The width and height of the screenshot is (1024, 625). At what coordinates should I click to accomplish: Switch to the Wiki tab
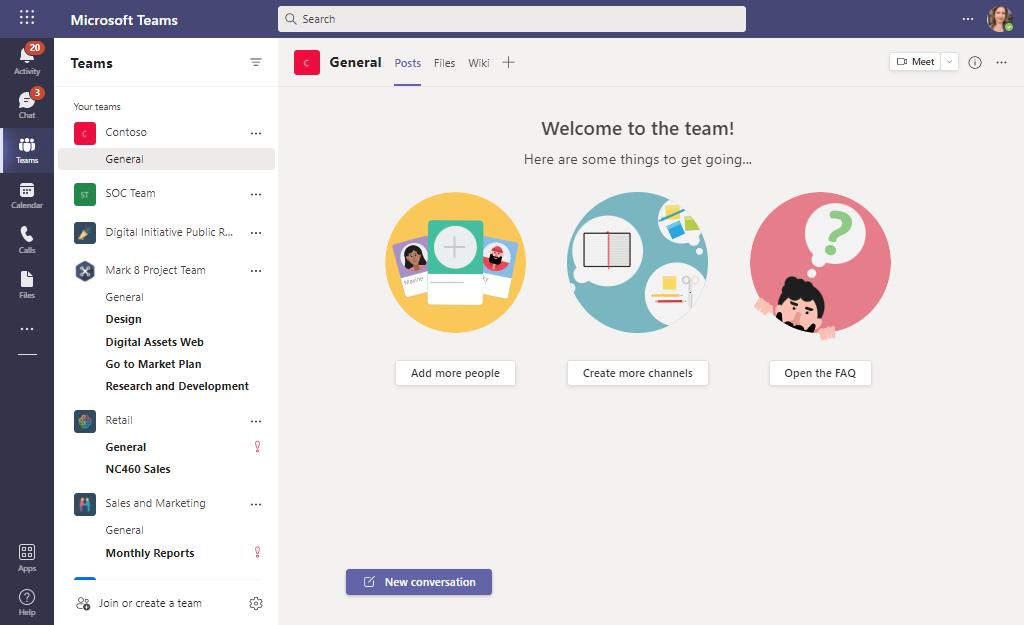[479, 63]
